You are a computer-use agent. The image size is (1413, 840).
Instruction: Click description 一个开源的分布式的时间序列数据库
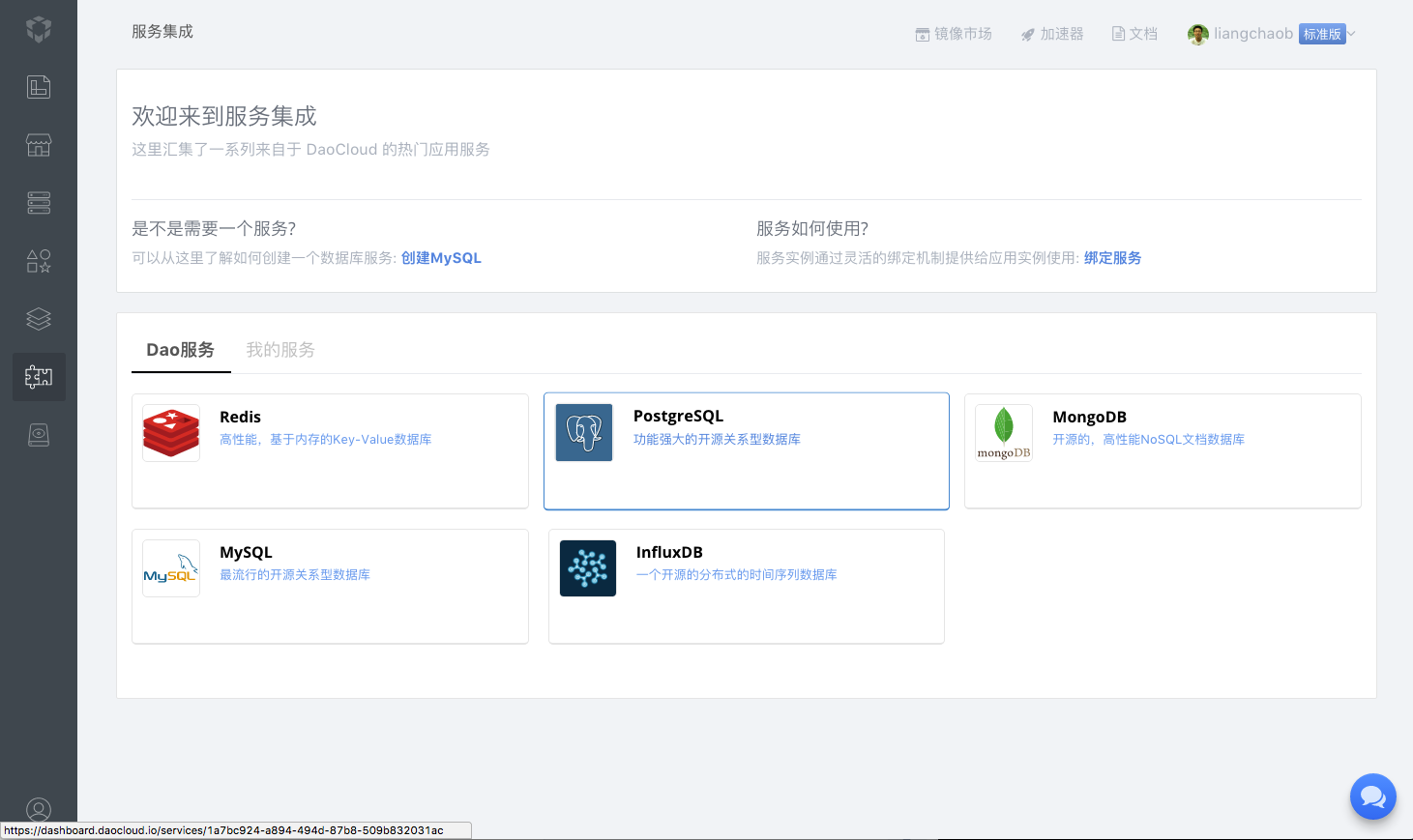tap(737, 574)
